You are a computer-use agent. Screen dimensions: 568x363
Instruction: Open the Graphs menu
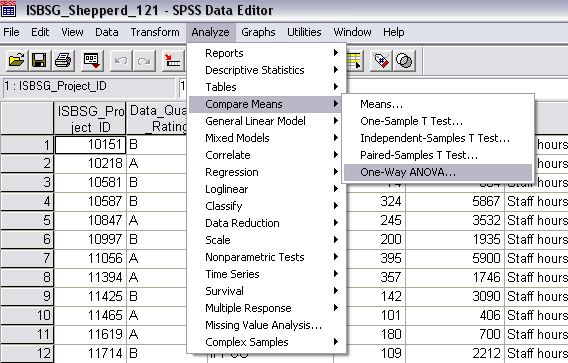point(258,32)
